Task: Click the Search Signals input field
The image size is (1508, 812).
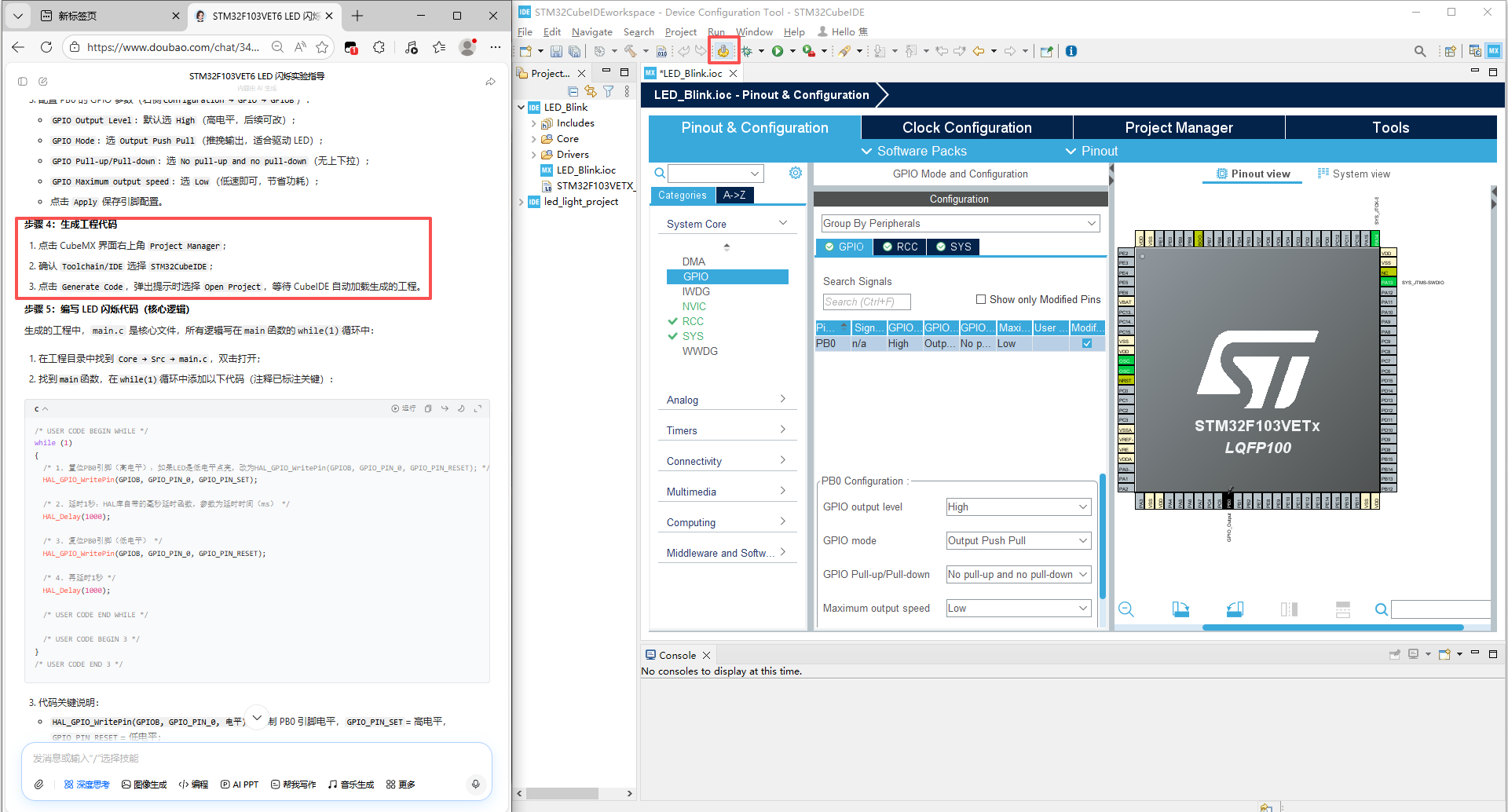Action: (x=866, y=302)
